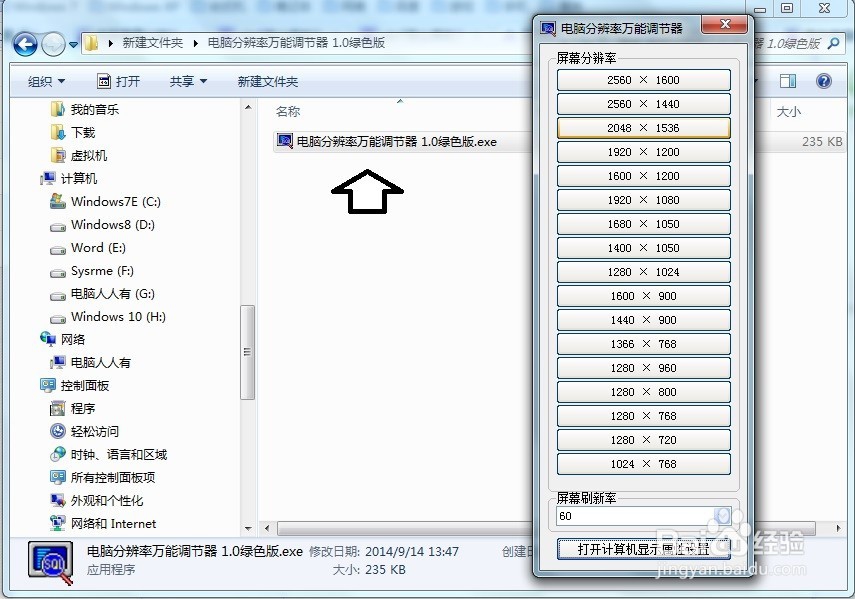Click the Back navigation arrow
This screenshot has width=855, height=599.
coord(24,43)
